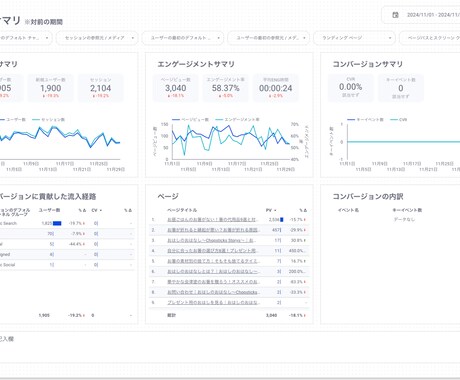This screenshot has width=460, height=380.
Task: Click the セッション数 legend entry in users chart
Action: click(49, 120)
